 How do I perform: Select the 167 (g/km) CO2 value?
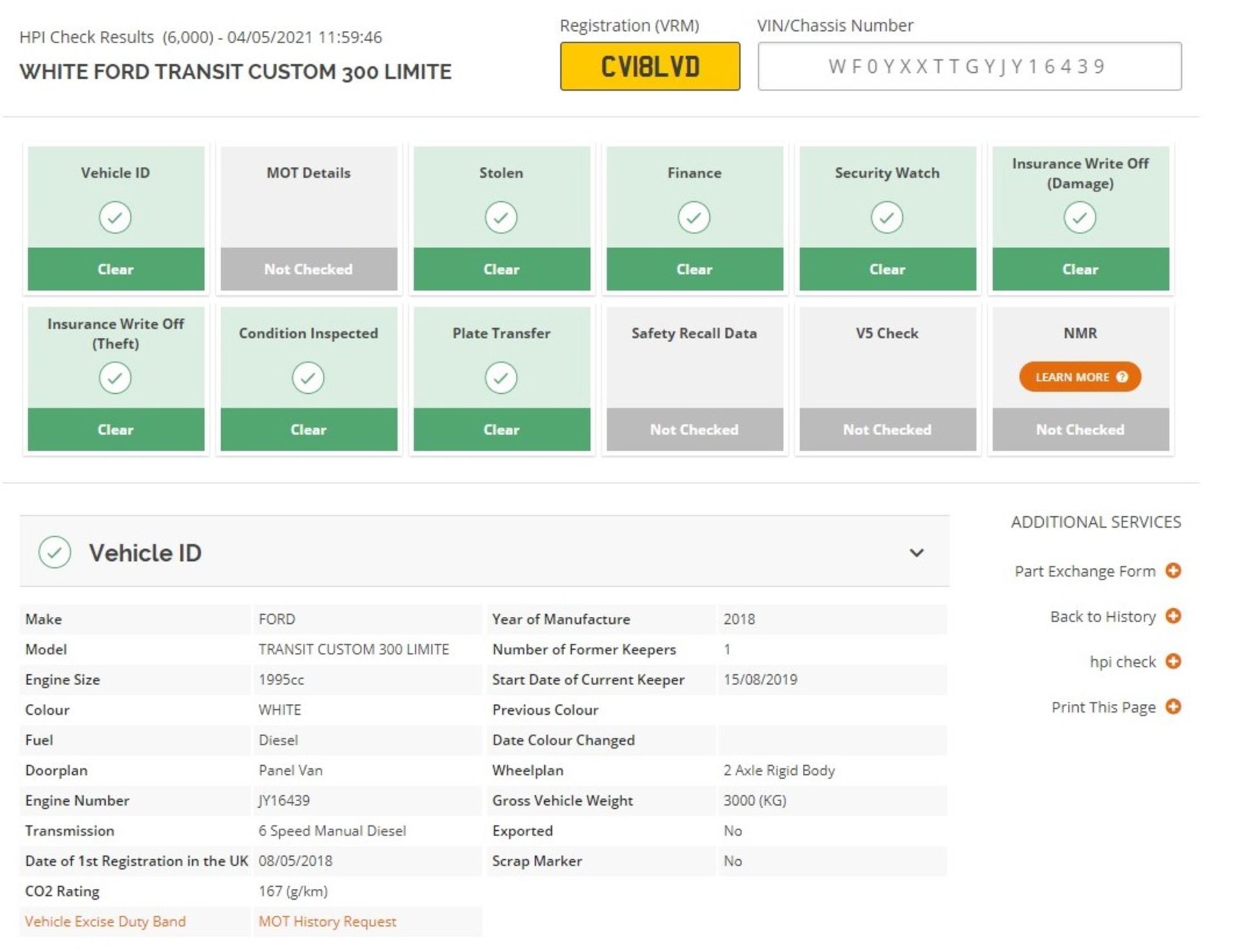293,891
